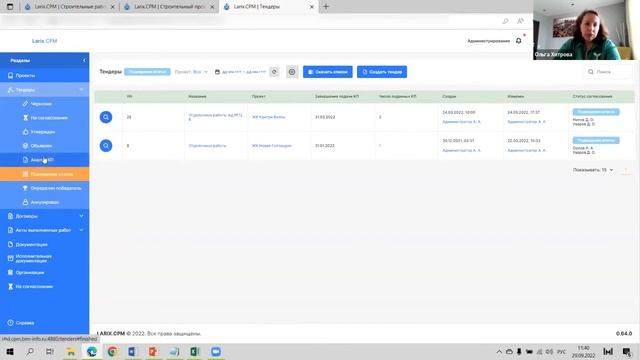Collapse the Разделы sidebar panel

[84, 60]
